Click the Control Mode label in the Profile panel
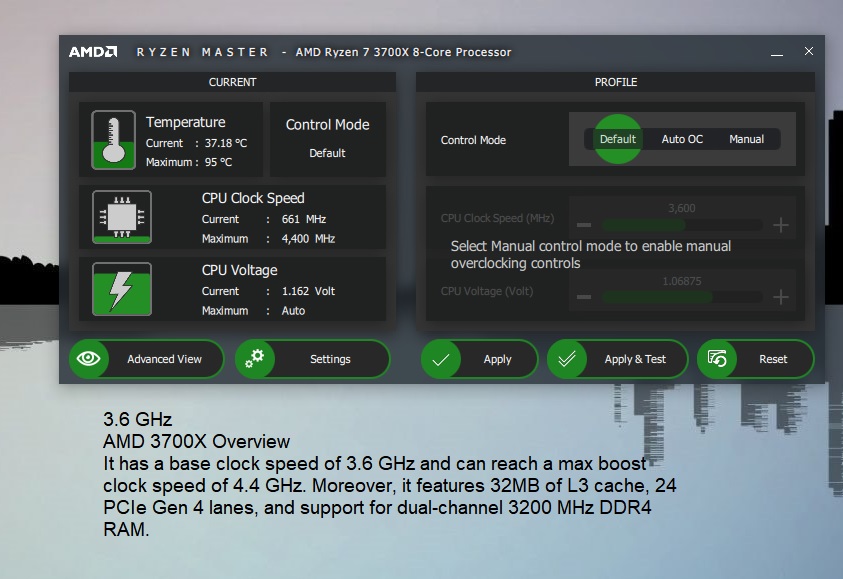843x579 pixels. point(473,140)
